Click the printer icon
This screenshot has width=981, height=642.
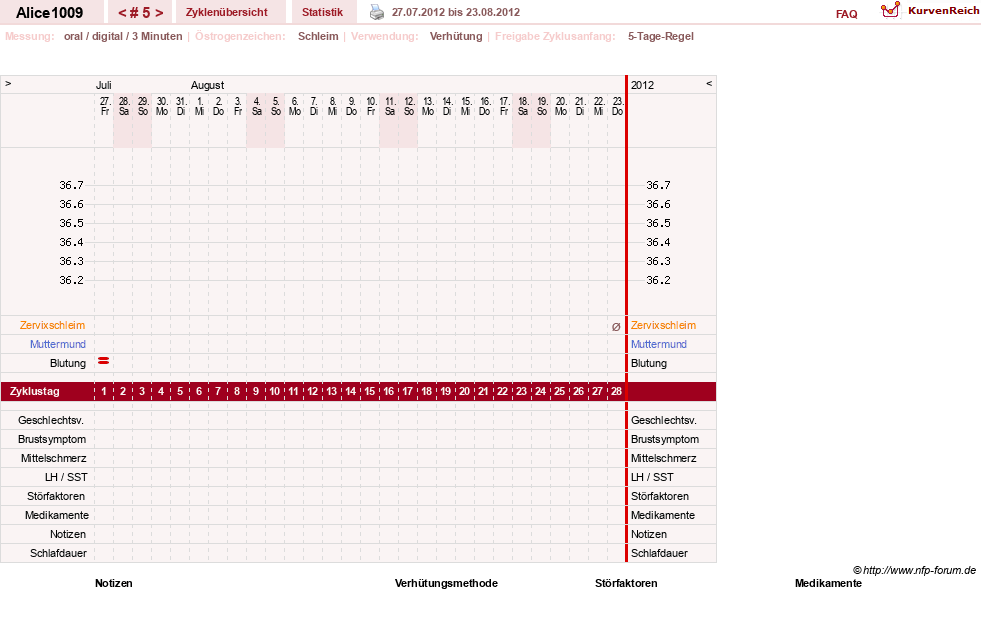tap(377, 12)
